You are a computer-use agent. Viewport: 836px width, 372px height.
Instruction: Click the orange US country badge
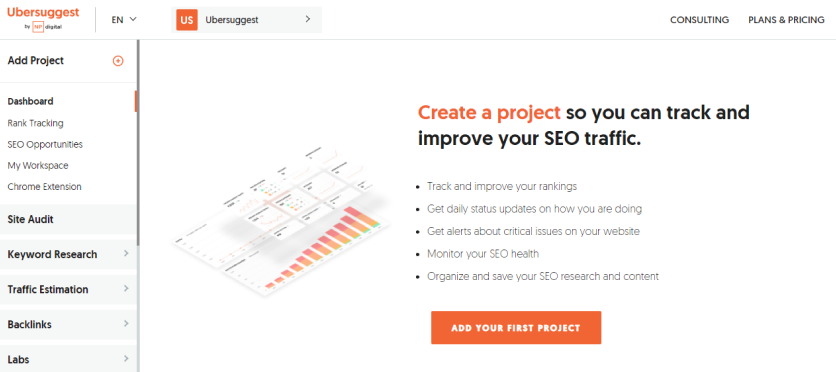[187, 20]
